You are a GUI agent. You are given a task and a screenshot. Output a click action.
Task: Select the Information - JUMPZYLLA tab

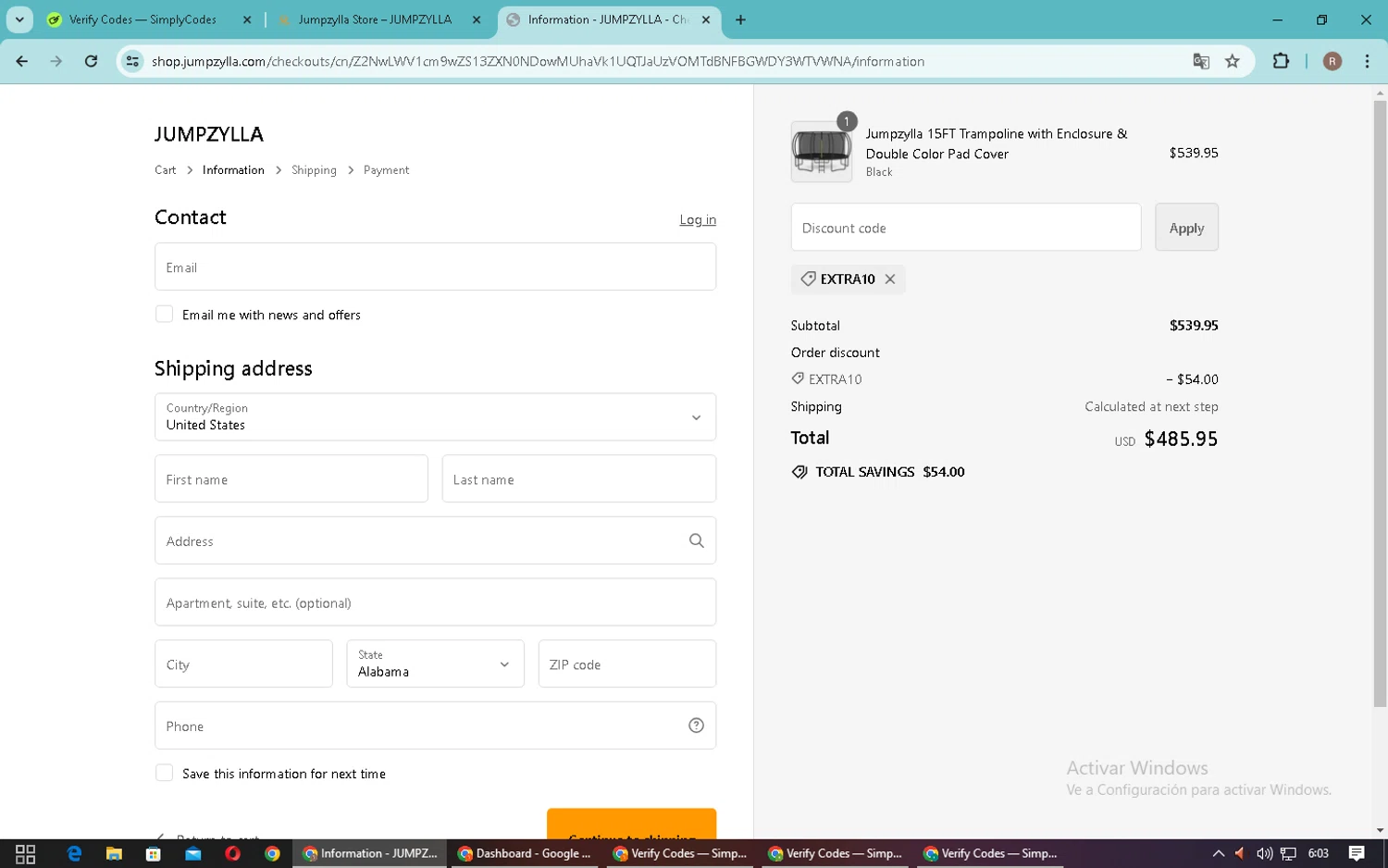[608, 19]
